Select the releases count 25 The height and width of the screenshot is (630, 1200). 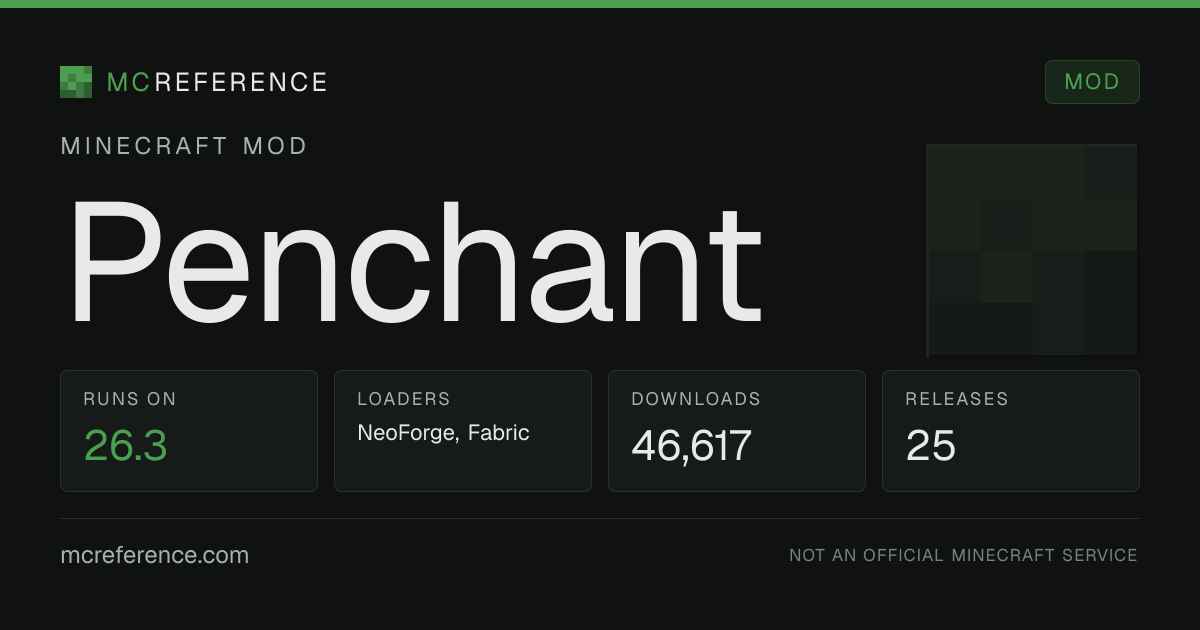[x=930, y=445]
